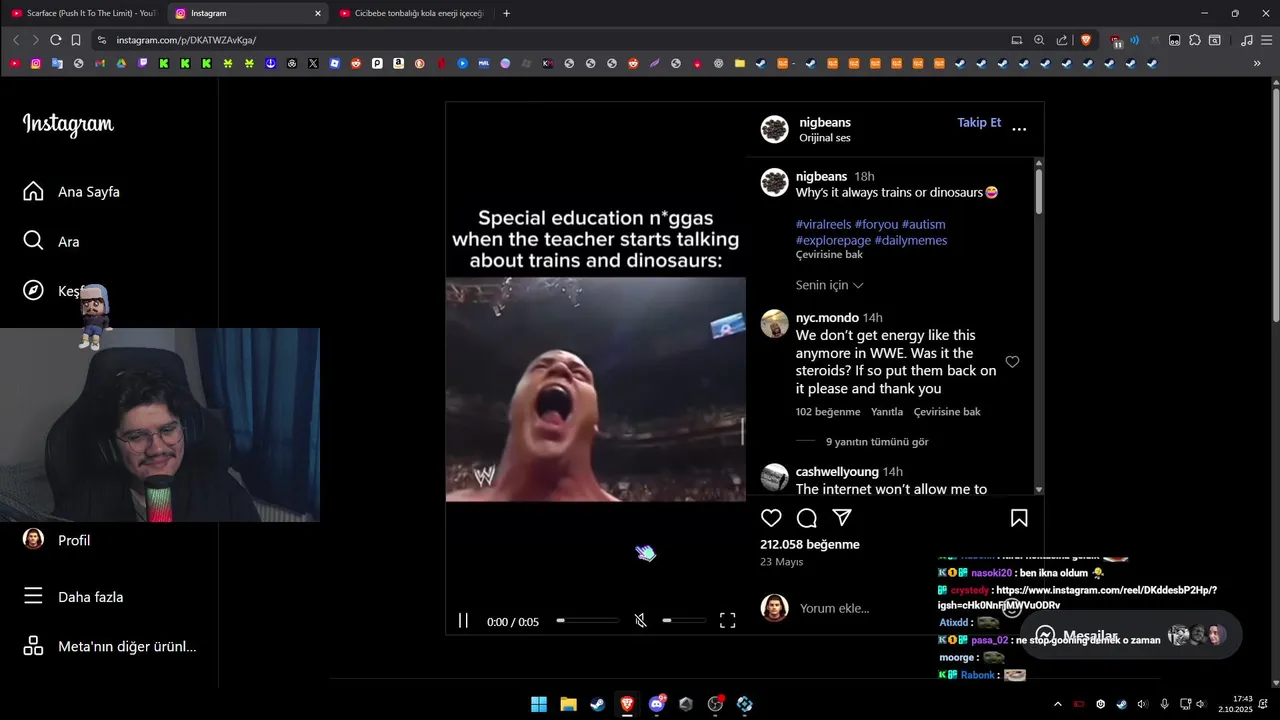This screenshot has width=1280, height=720.
Task: Open X bookmark in bookmarks bar
Action: coord(313,63)
